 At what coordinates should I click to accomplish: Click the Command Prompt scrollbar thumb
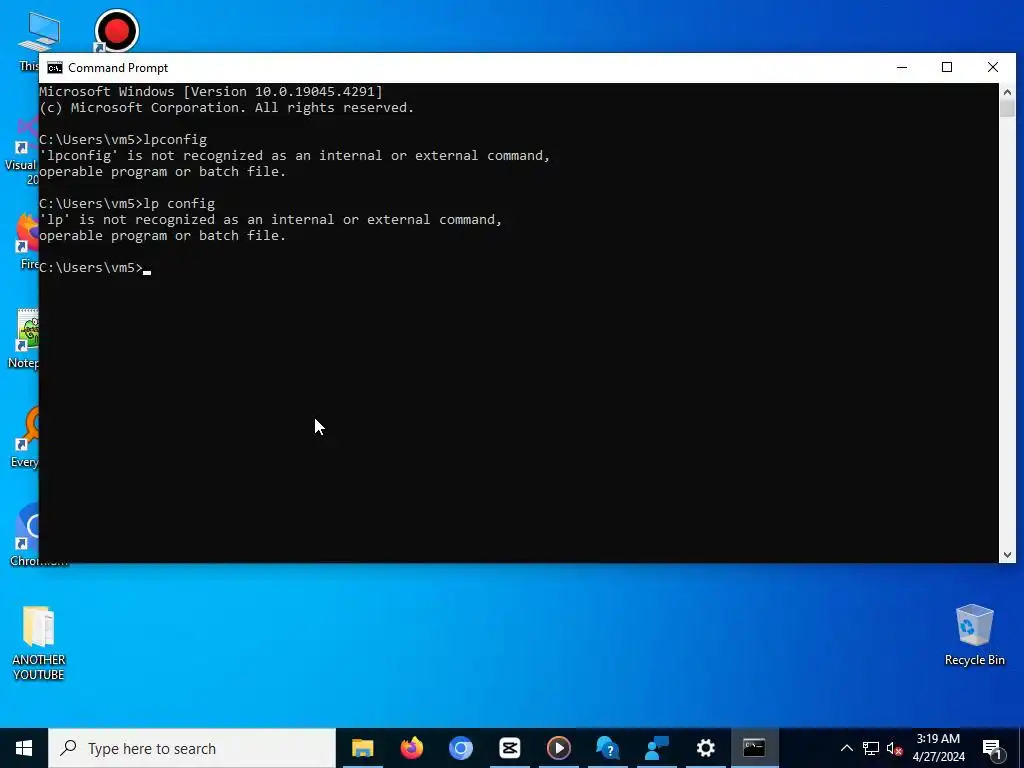pyautogui.click(x=1007, y=108)
